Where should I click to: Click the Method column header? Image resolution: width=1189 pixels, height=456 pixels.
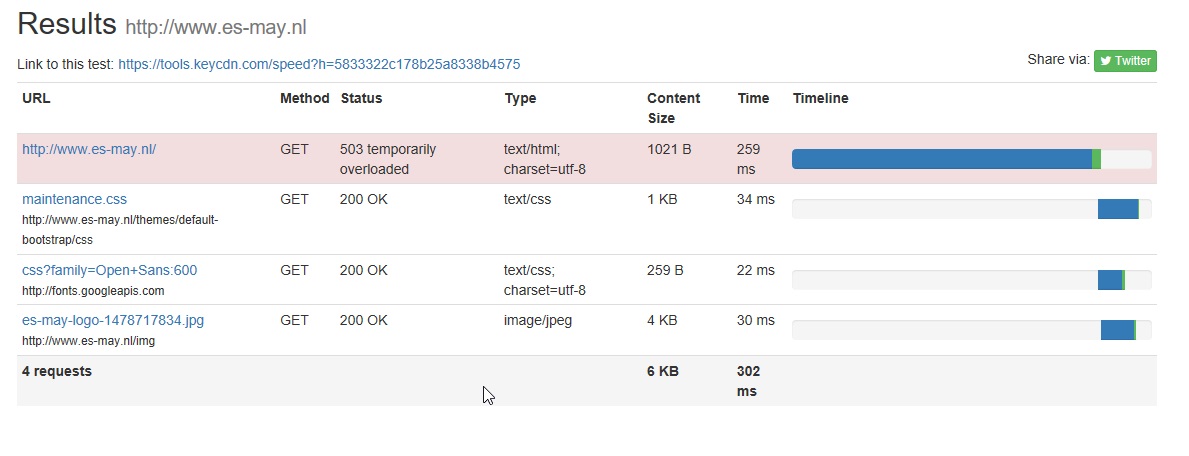[x=304, y=98]
